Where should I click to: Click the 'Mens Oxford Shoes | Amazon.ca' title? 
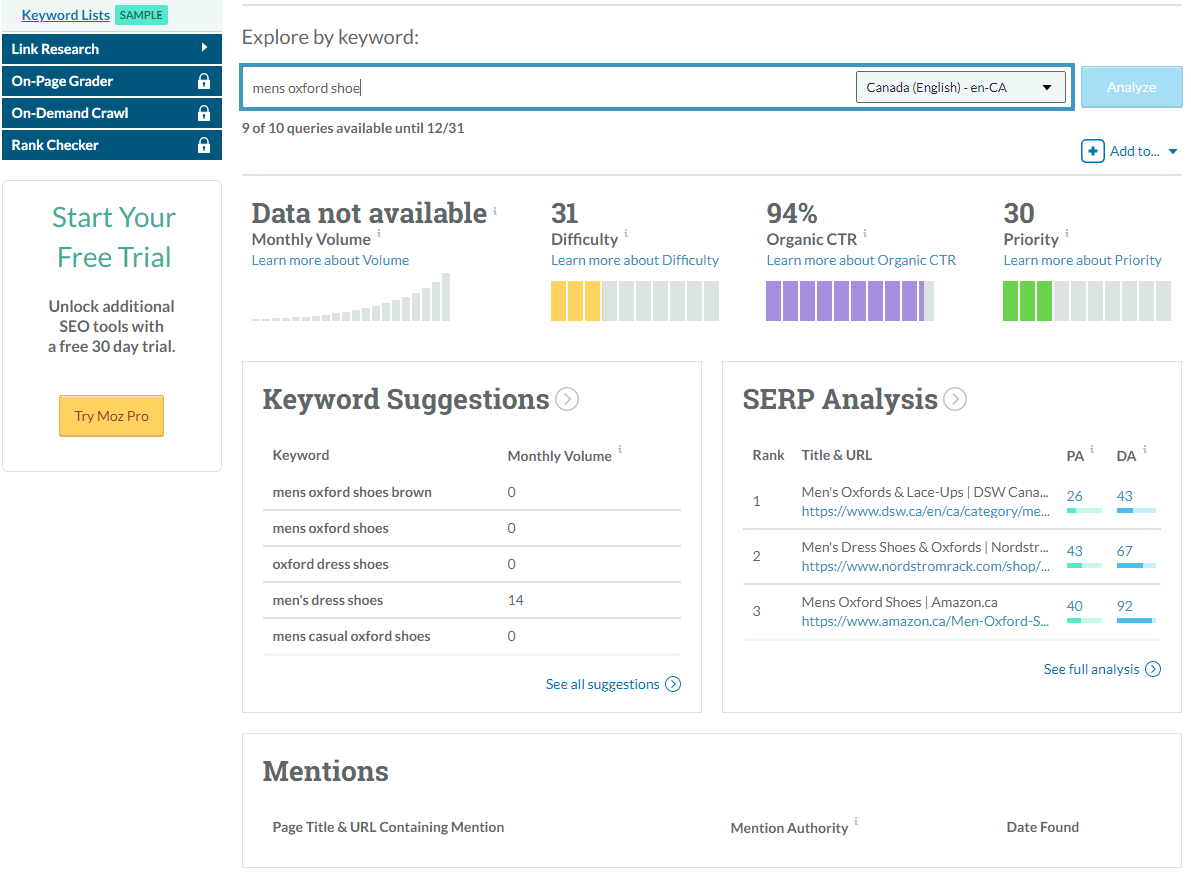click(x=899, y=602)
